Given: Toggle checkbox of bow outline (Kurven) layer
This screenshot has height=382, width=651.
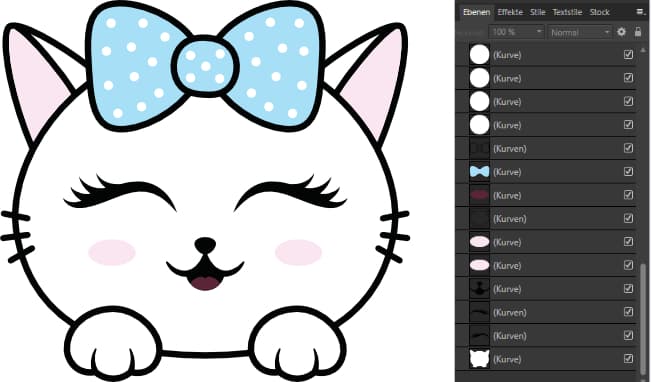Looking at the screenshot, I should (628, 148).
